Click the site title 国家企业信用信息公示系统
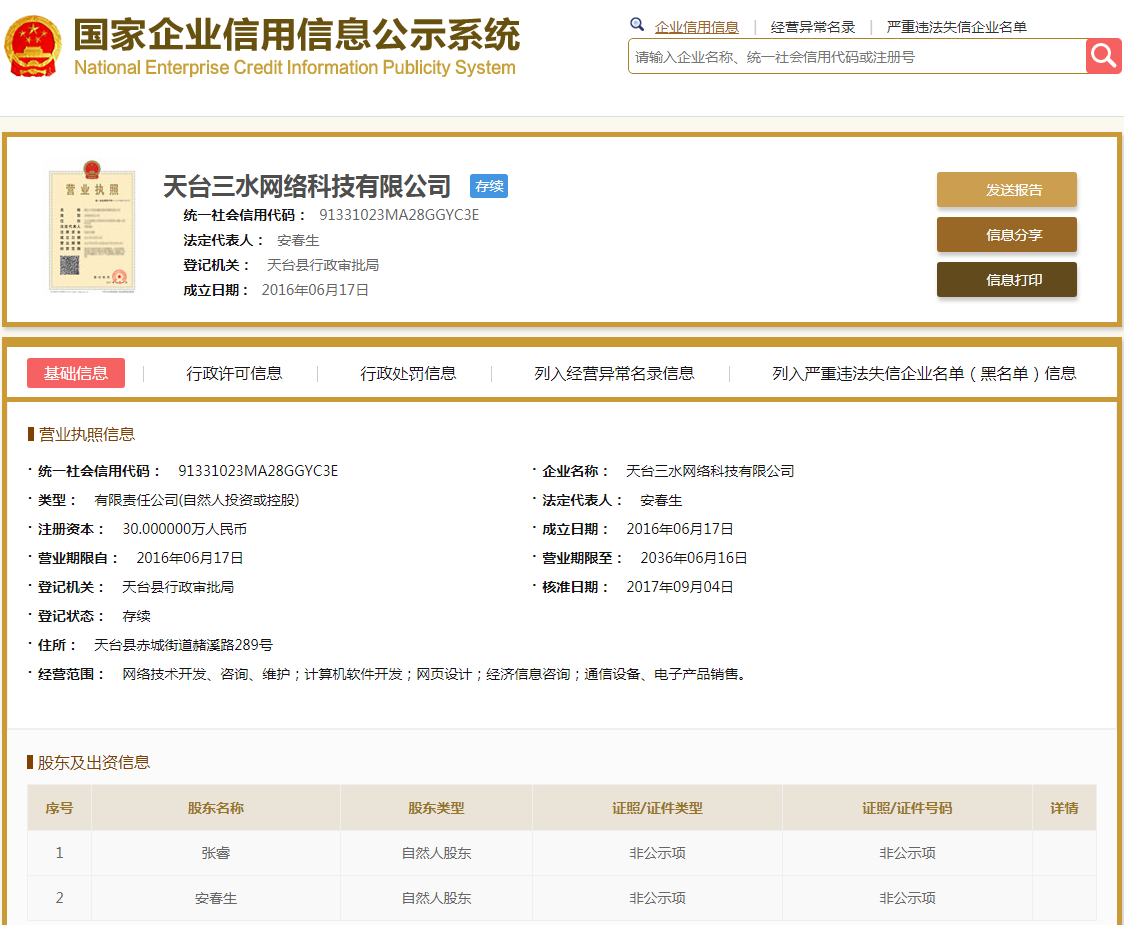The width and height of the screenshot is (1124, 925). [296, 35]
